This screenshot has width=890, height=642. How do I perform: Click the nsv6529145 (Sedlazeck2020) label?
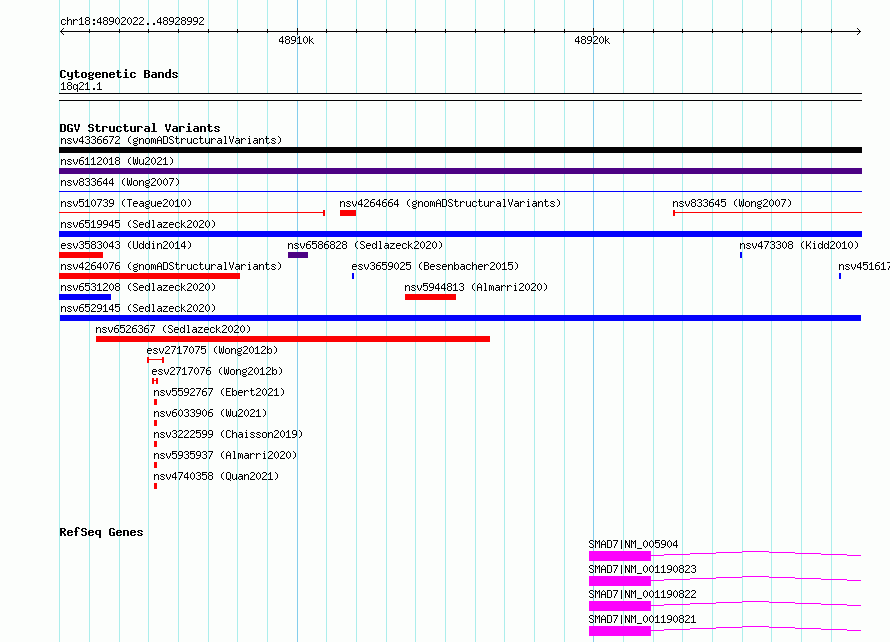pyautogui.click(x=138, y=308)
